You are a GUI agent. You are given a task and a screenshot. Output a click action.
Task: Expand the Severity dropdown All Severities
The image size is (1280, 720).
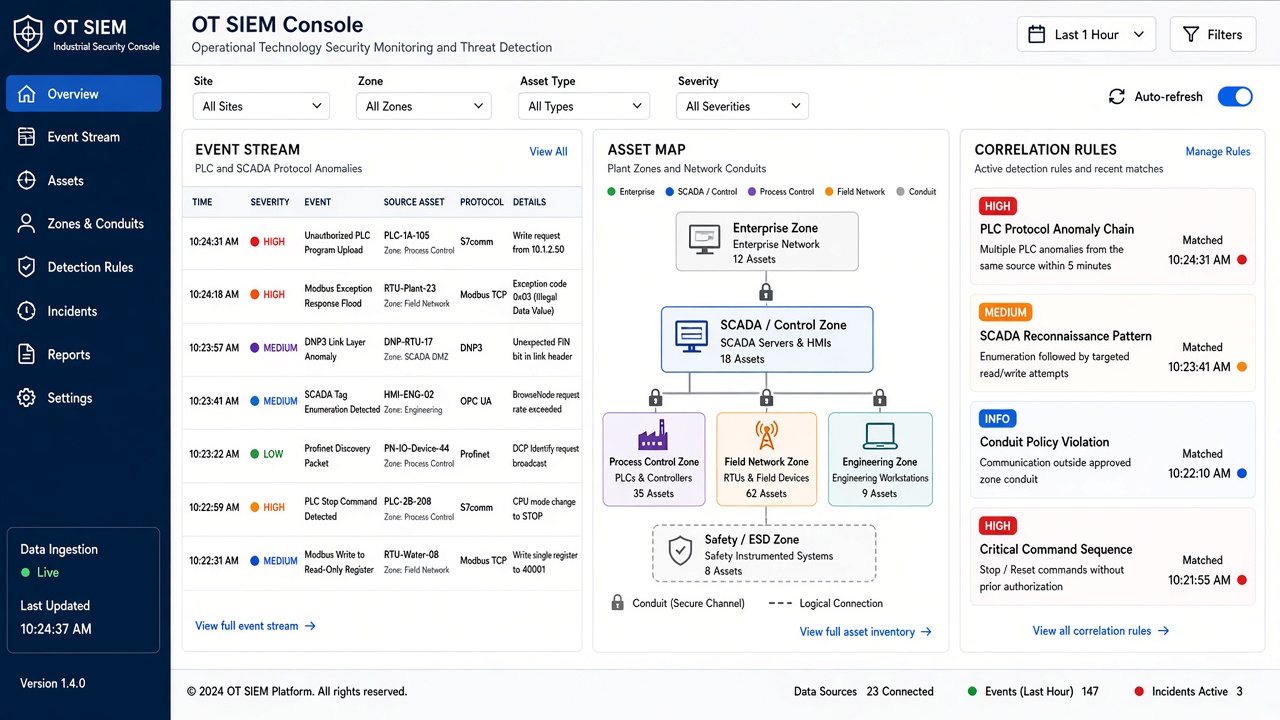point(743,106)
